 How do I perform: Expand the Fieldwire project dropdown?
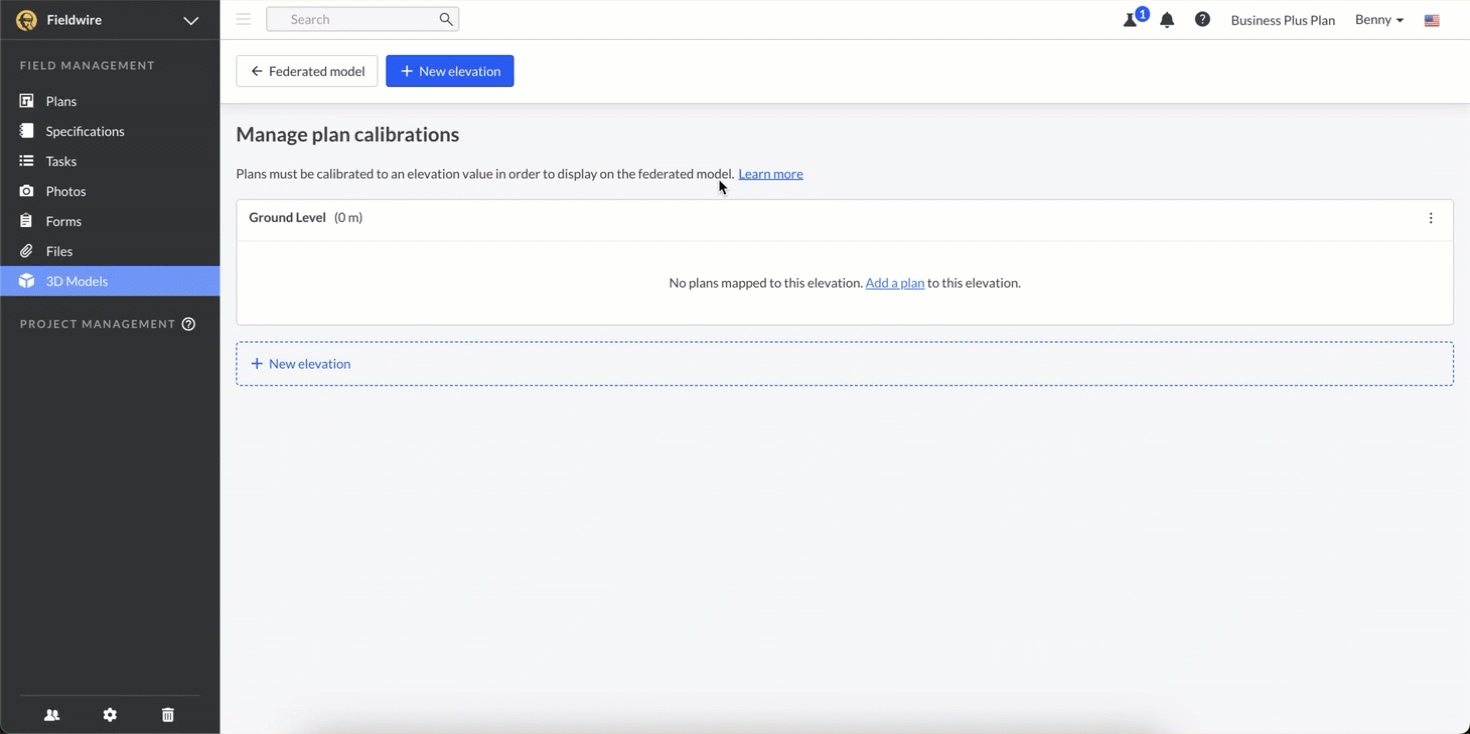(190, 20)
